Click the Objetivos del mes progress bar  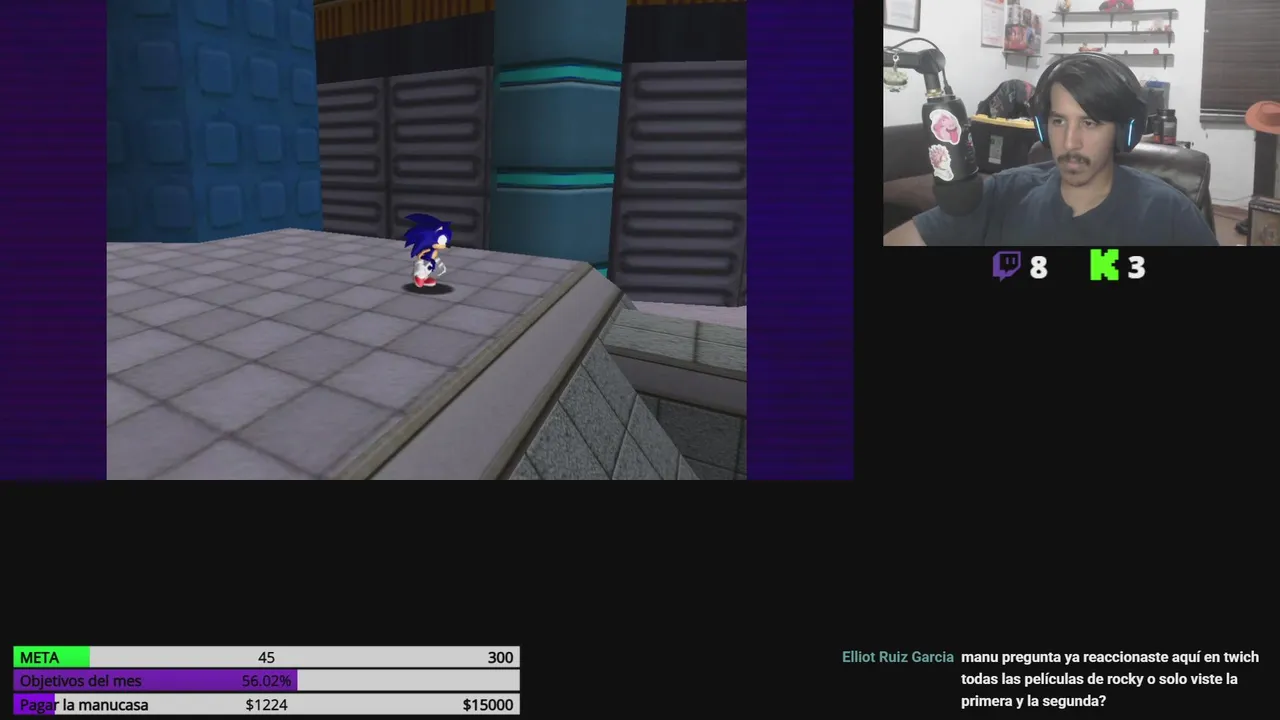click(x=266, y=681)
